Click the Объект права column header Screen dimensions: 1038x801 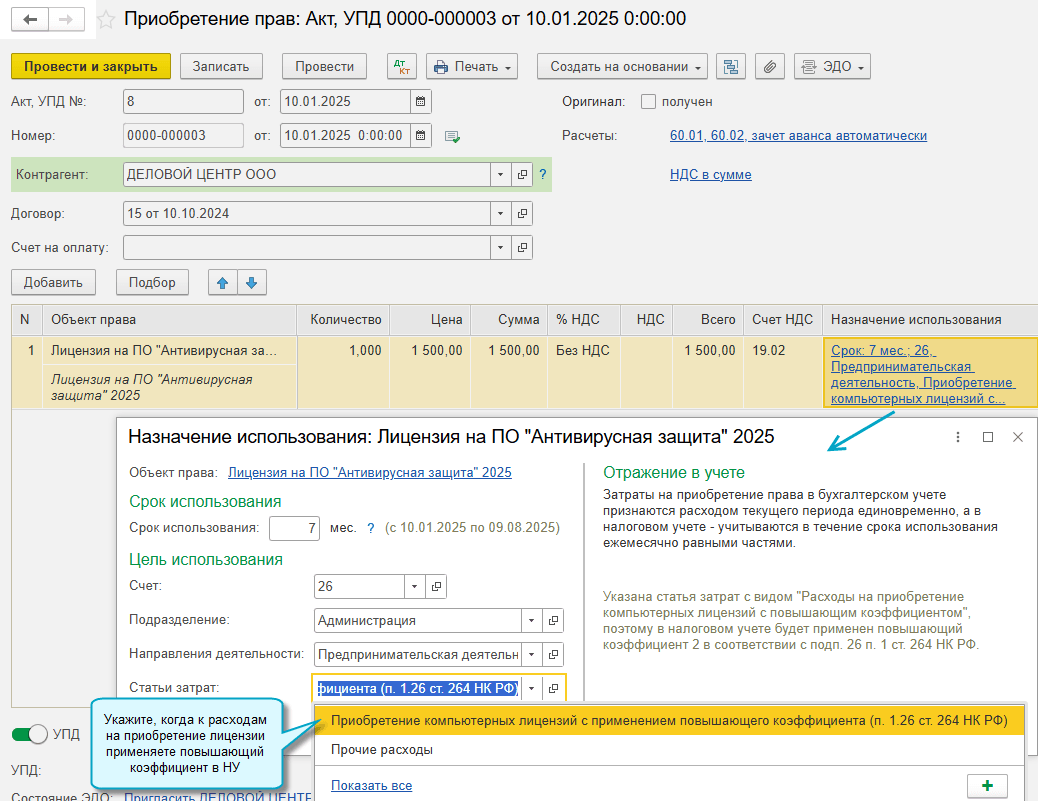169,320
